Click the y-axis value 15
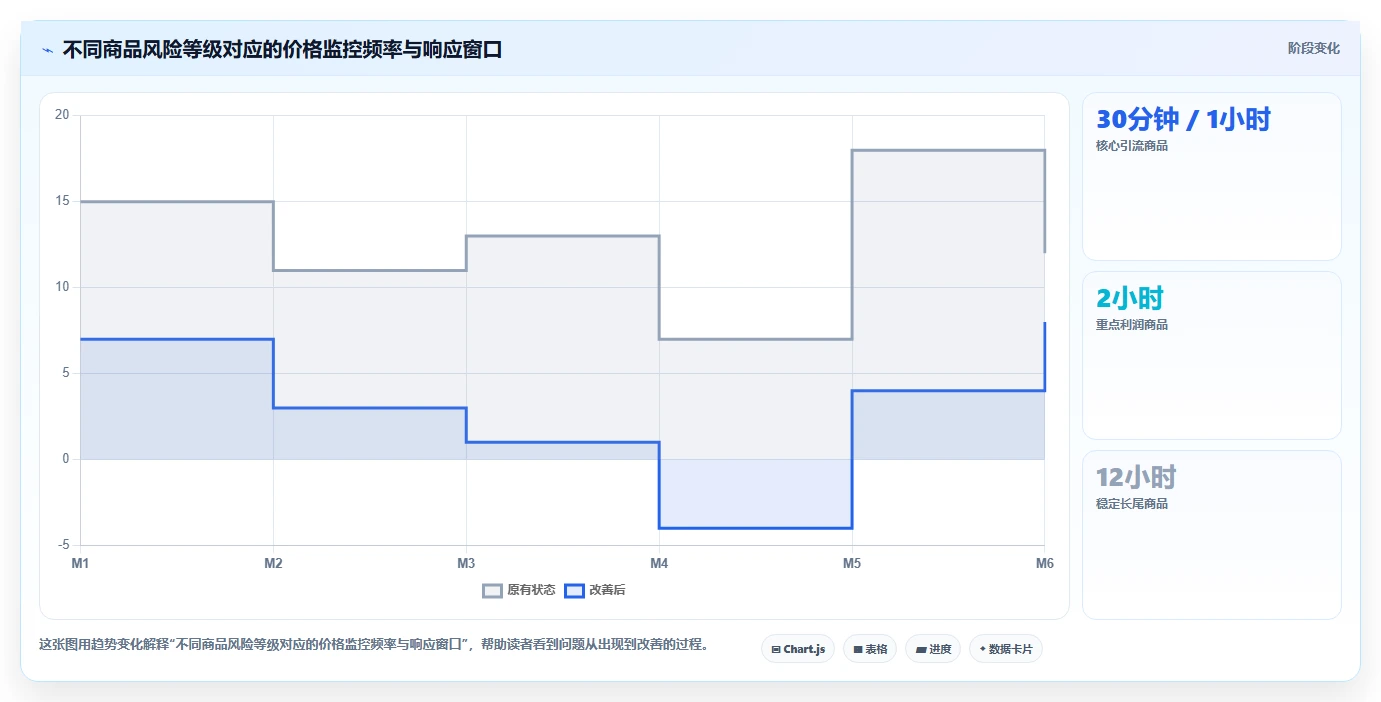Image resolution: width=1381 pixels, height=702 pixels. tap(62, 201)
